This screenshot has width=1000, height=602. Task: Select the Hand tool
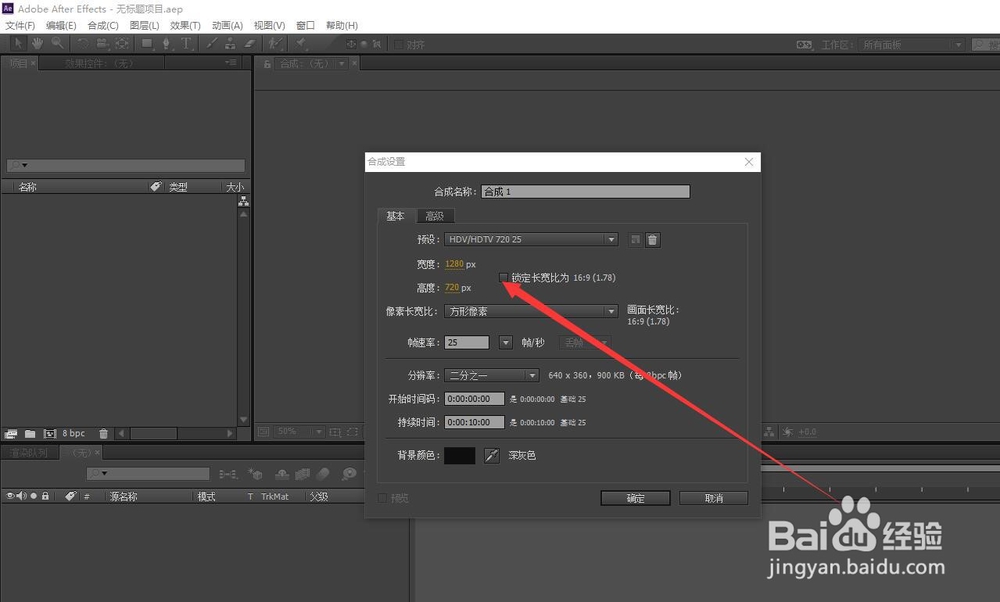tap(38, 43)
